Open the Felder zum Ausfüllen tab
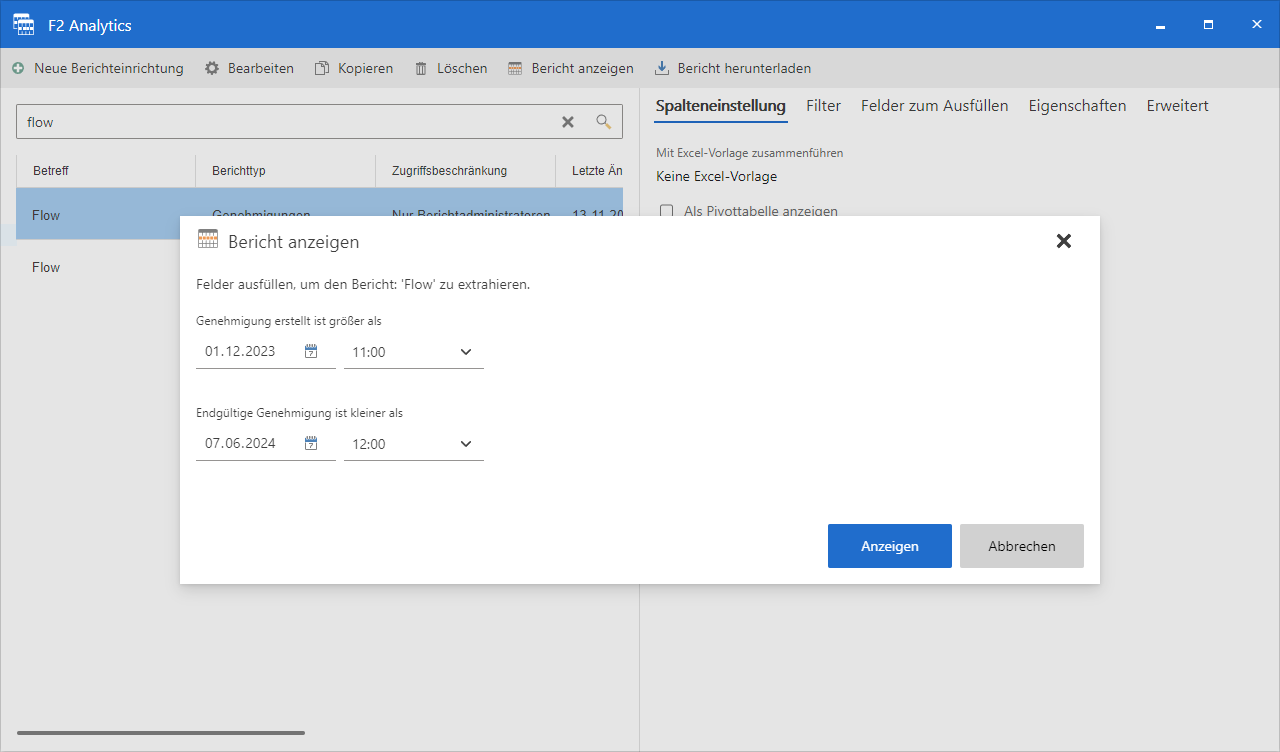 click(934, 106)
